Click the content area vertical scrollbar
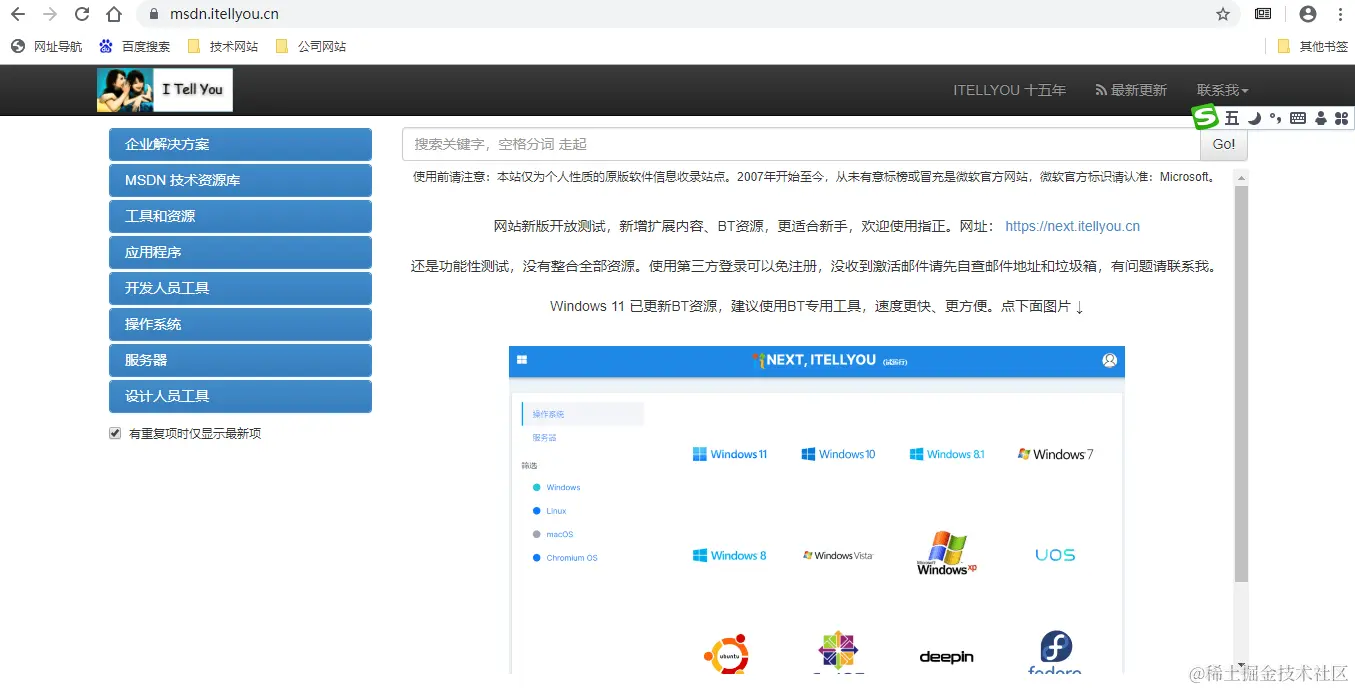1355x690 pixels. (x=1241, y=384)
